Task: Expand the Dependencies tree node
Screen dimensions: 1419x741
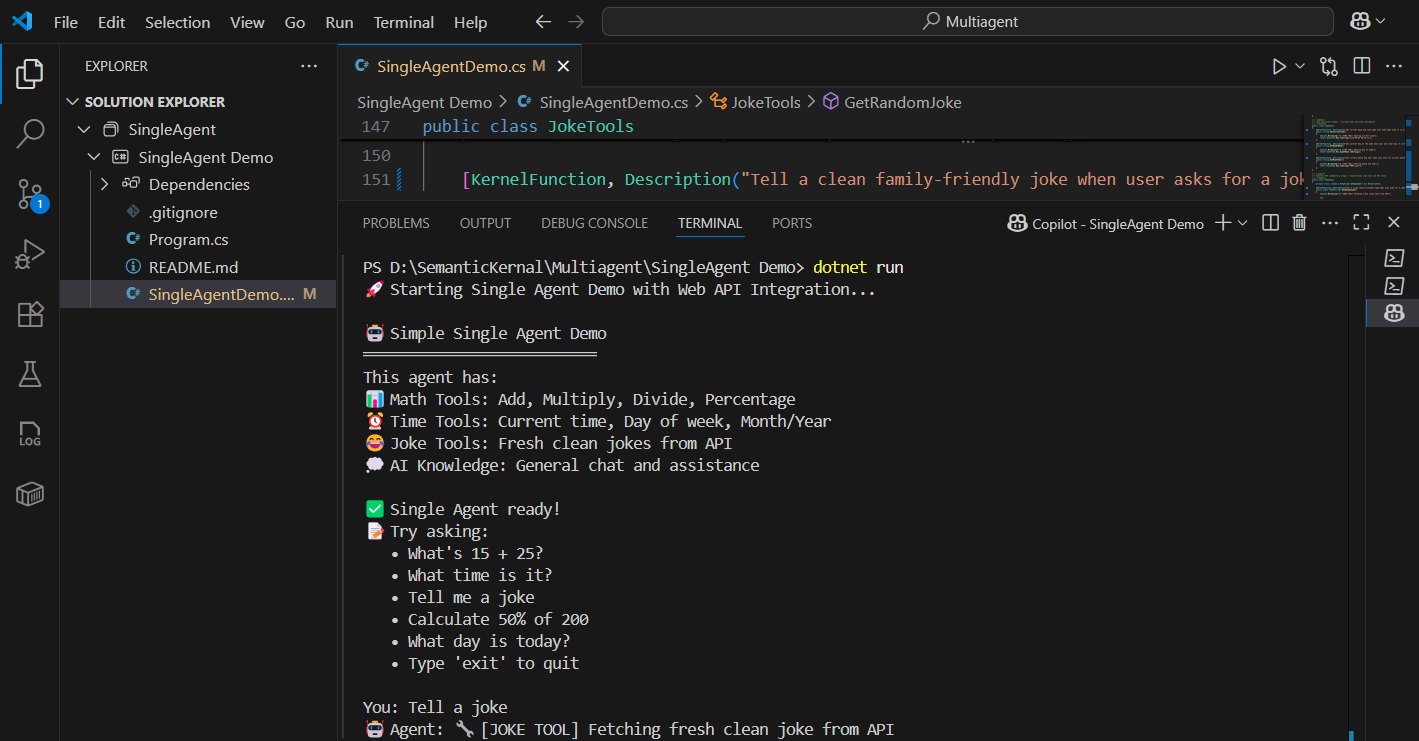Action: [x=104, y=184]
